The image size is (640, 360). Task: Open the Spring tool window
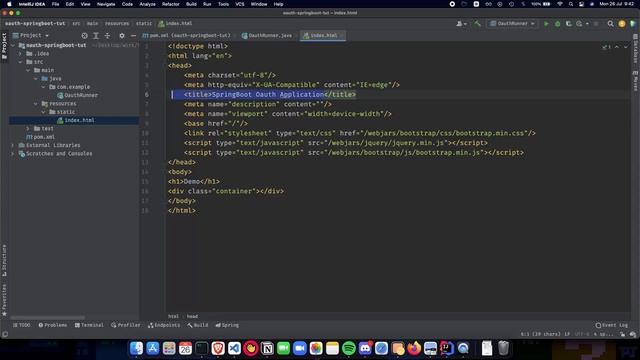(227, 325)
